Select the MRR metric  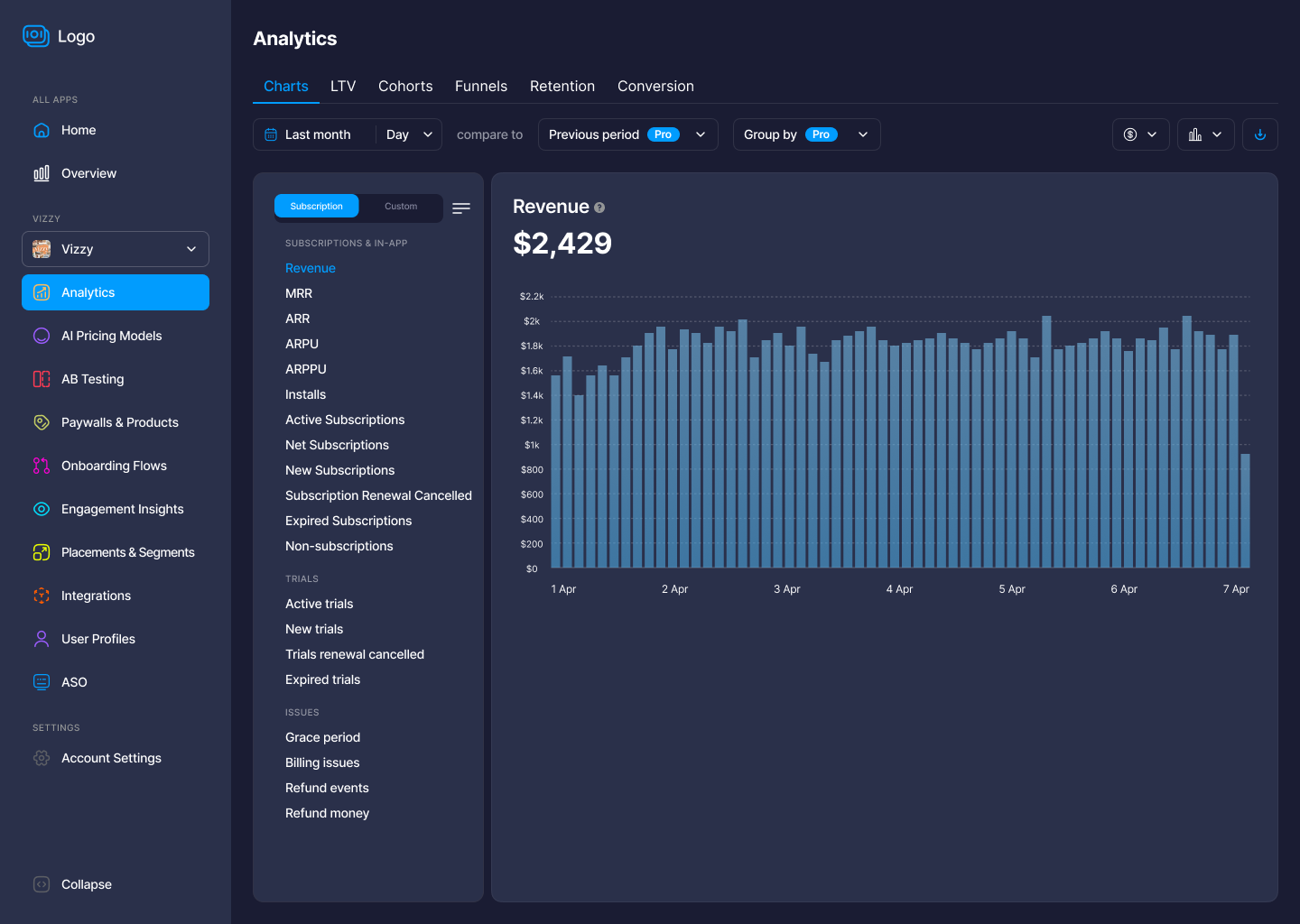click(299, 293)
